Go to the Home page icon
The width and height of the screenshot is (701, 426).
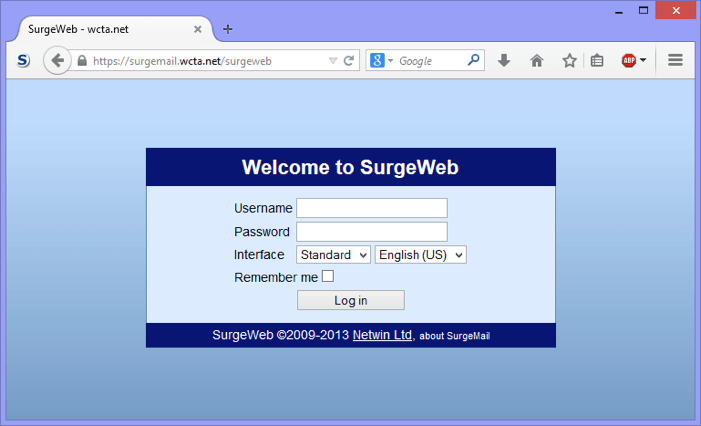coord(536,60)
